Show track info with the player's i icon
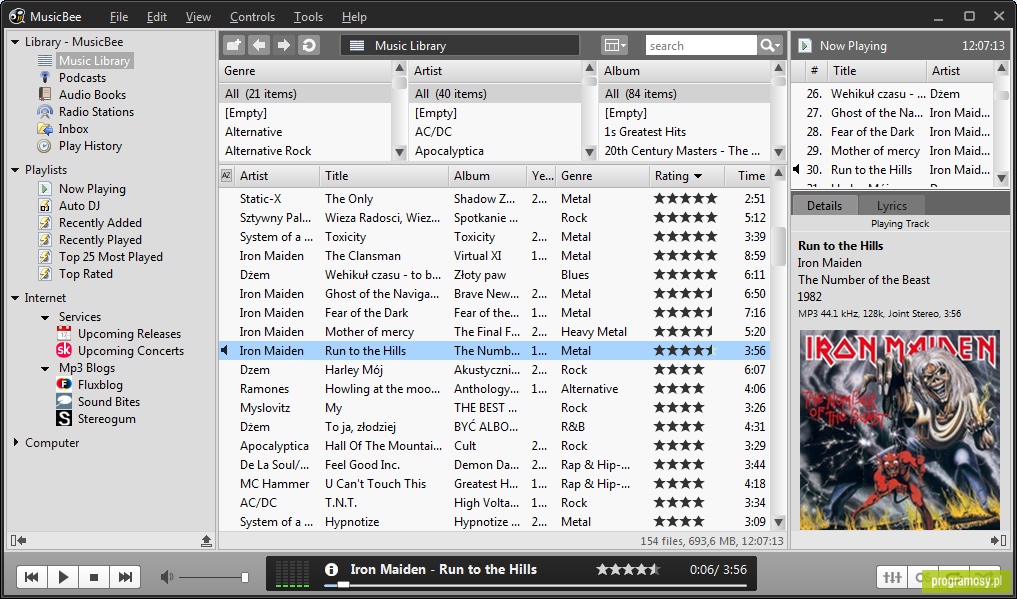 click(331, 570)
